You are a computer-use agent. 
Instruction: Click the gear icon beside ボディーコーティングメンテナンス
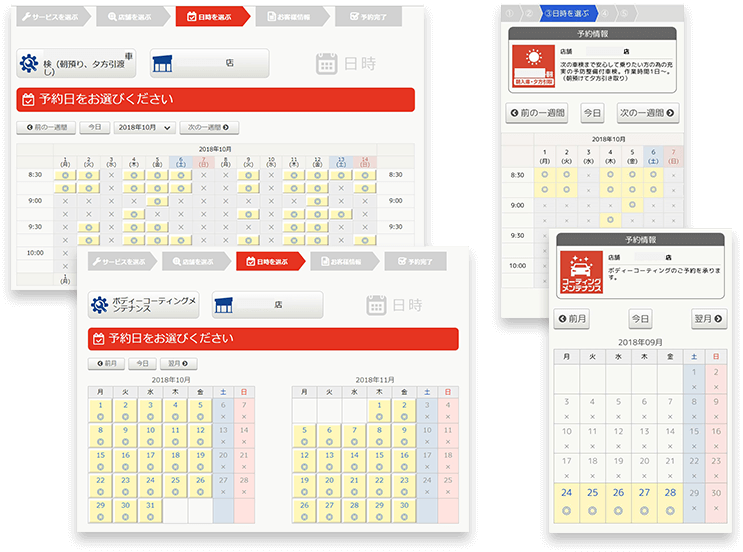tap(99, 305)
